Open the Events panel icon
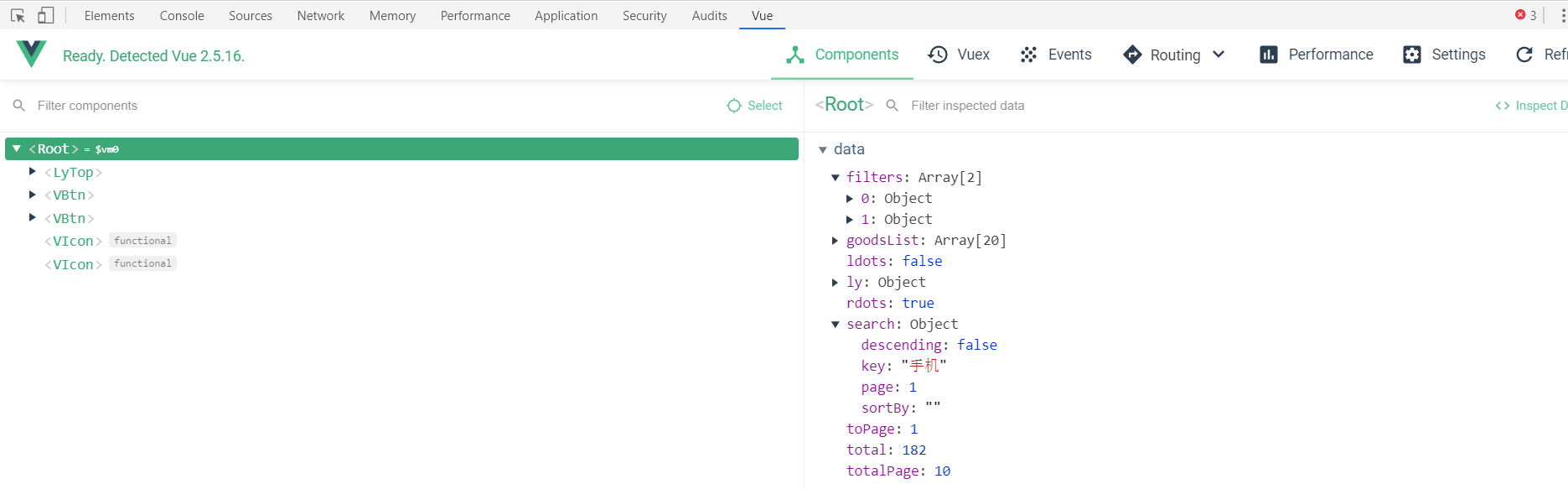Image resolution: width=1568 pixels, height=489 pixels. pos(1028,55)
